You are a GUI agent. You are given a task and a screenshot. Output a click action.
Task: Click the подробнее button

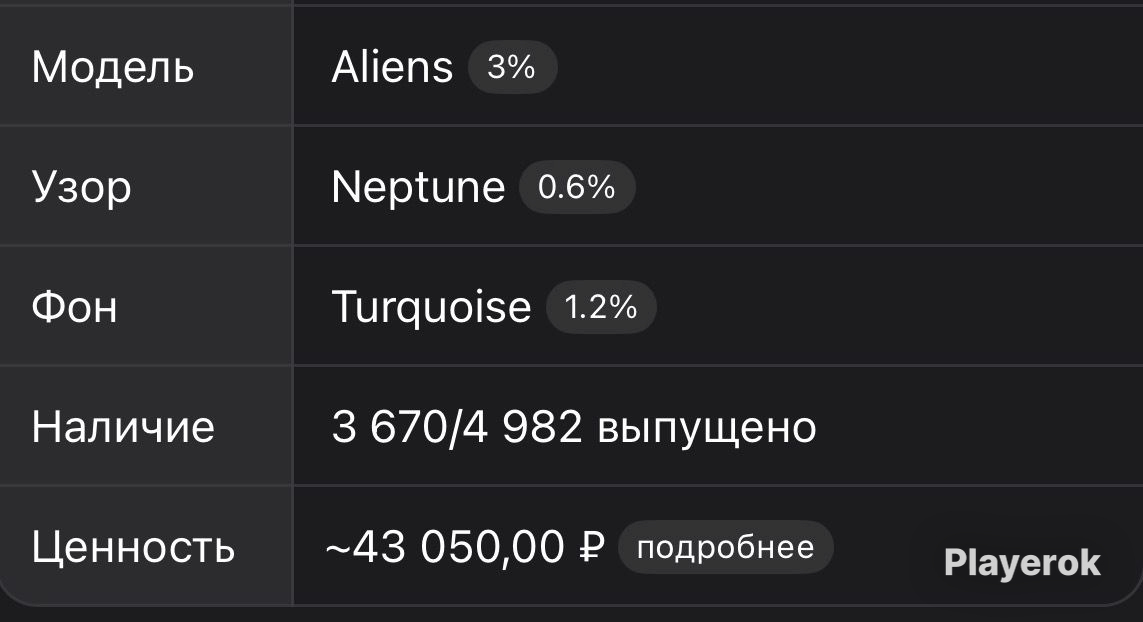click(725, 548)
